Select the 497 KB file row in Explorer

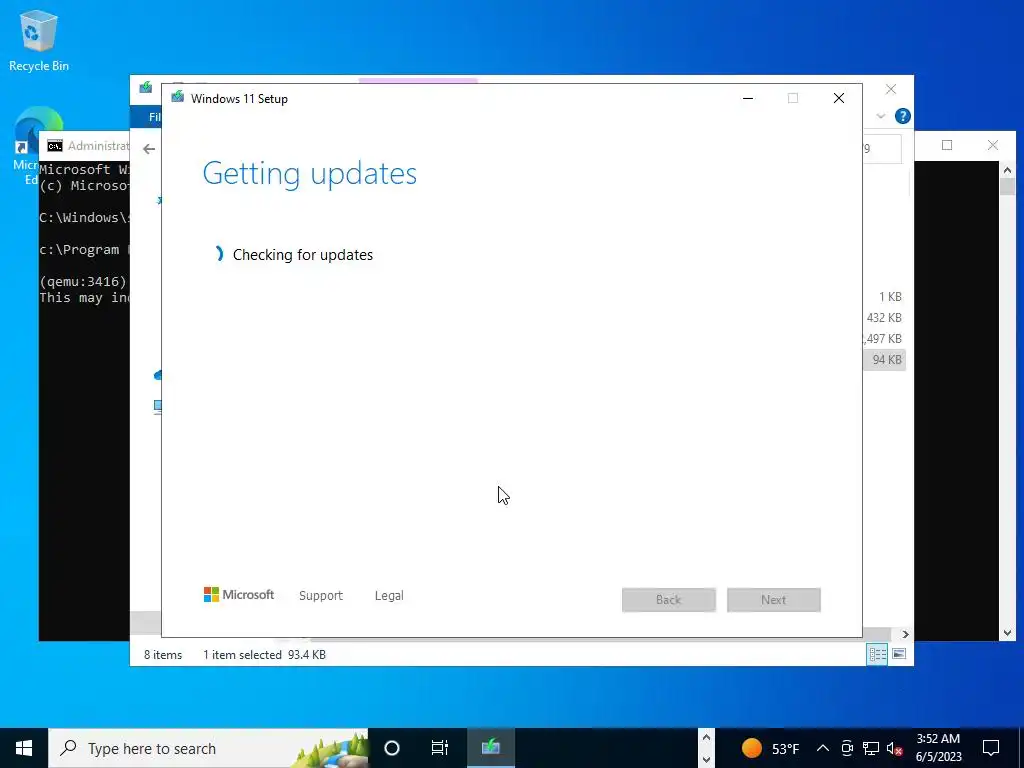[x=884, y=338]
